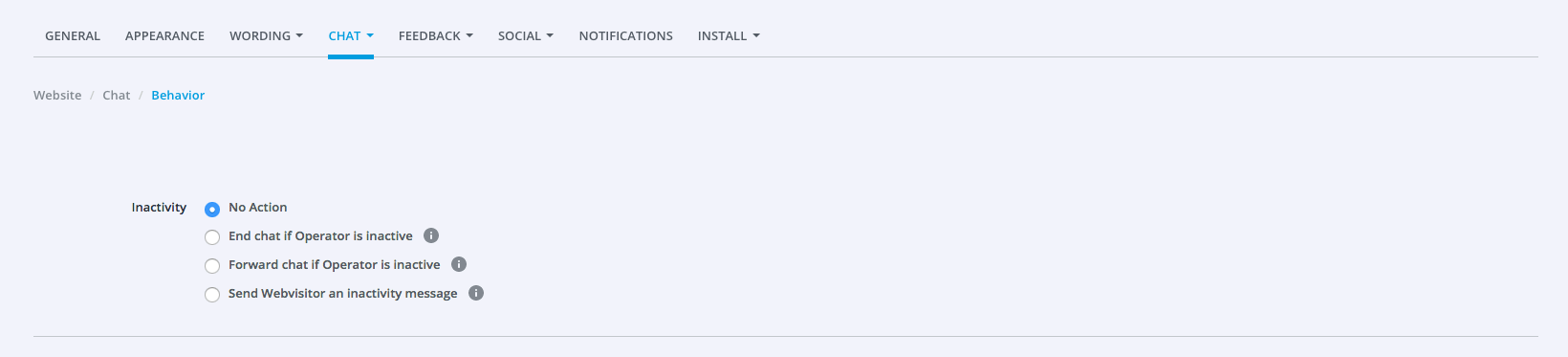This screenshot has height=357, width=1568.
Task: Click info icon beside End chat option
Action: click(x=431, y=235)
